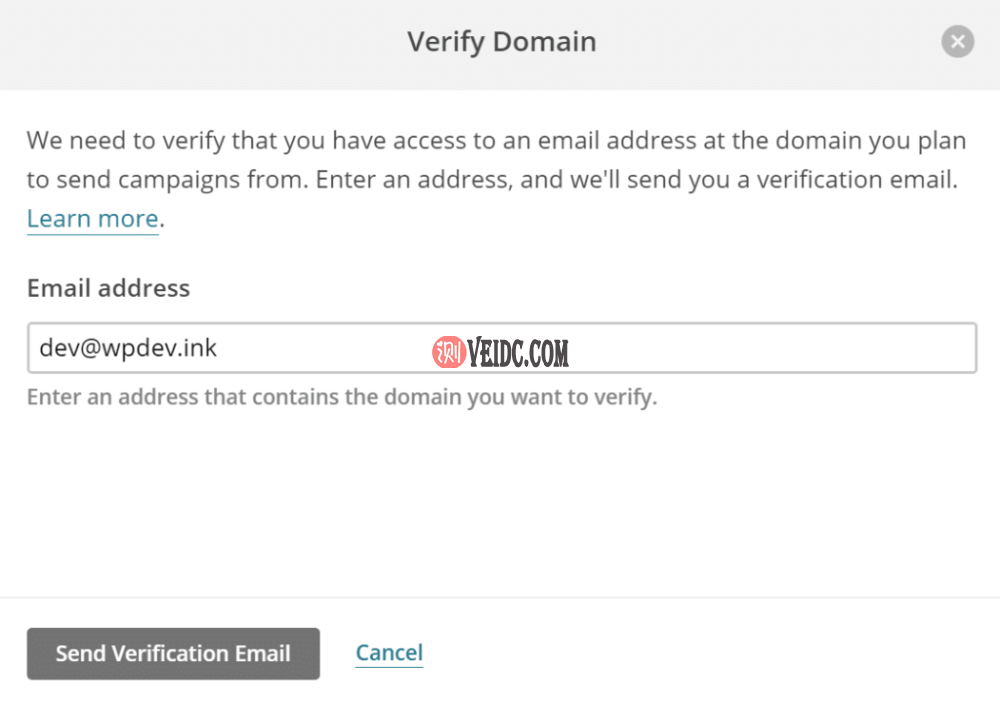Click the Send Verification Email button
This screenshot has width=1000, height=705.
173,654
